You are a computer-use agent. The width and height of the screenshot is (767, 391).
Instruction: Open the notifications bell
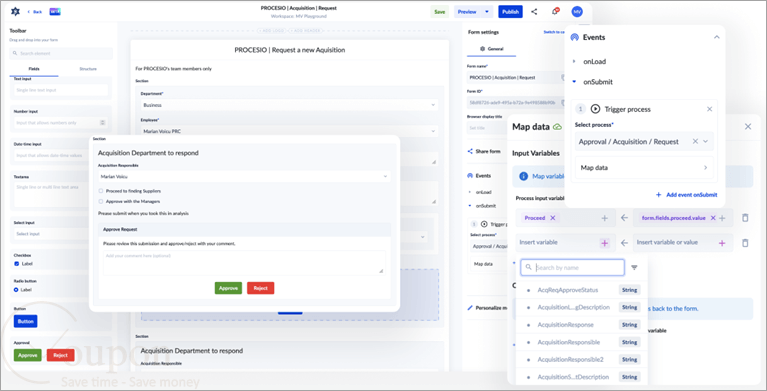click(555, 11)
